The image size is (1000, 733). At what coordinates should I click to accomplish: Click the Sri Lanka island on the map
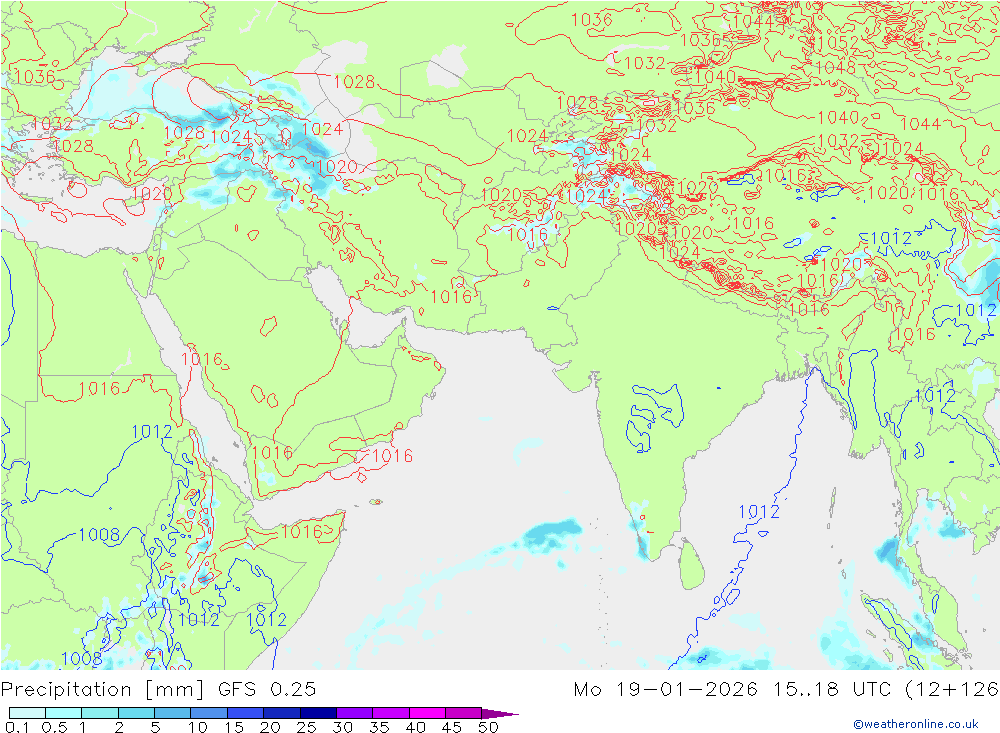[x=691, y=565]
